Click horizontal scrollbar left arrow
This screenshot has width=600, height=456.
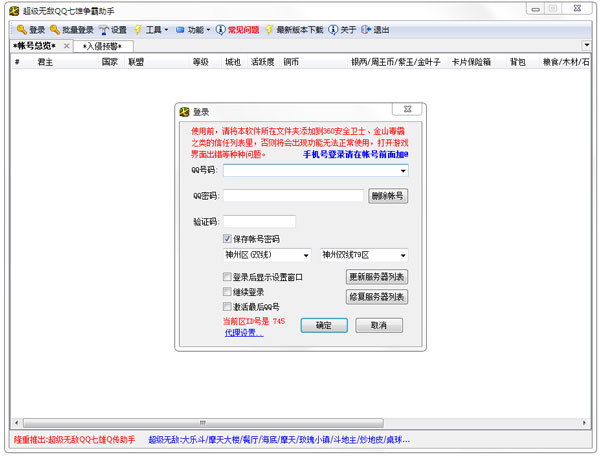[16, 423]
